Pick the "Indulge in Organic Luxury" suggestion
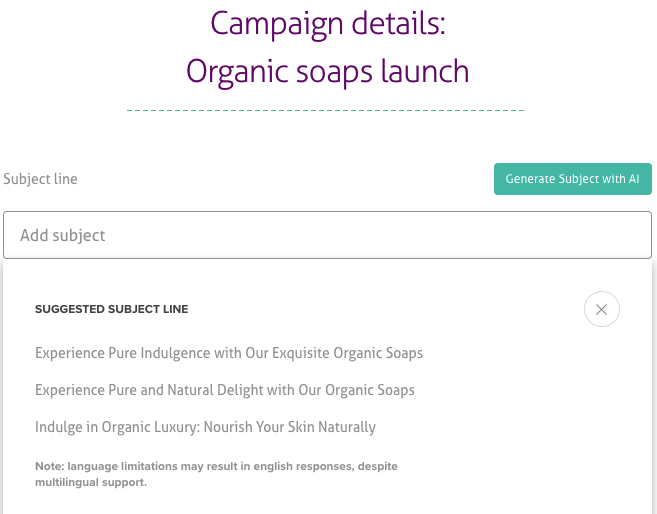Viewport: 657px width, 514px height. (x=205, y=427)
